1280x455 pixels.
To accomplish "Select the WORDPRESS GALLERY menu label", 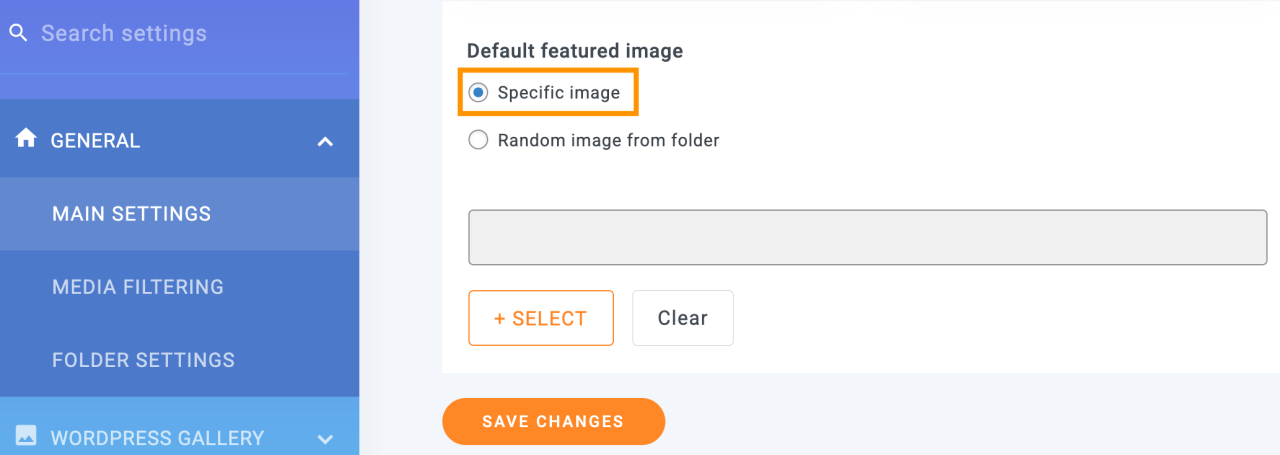I will (157, 438).
